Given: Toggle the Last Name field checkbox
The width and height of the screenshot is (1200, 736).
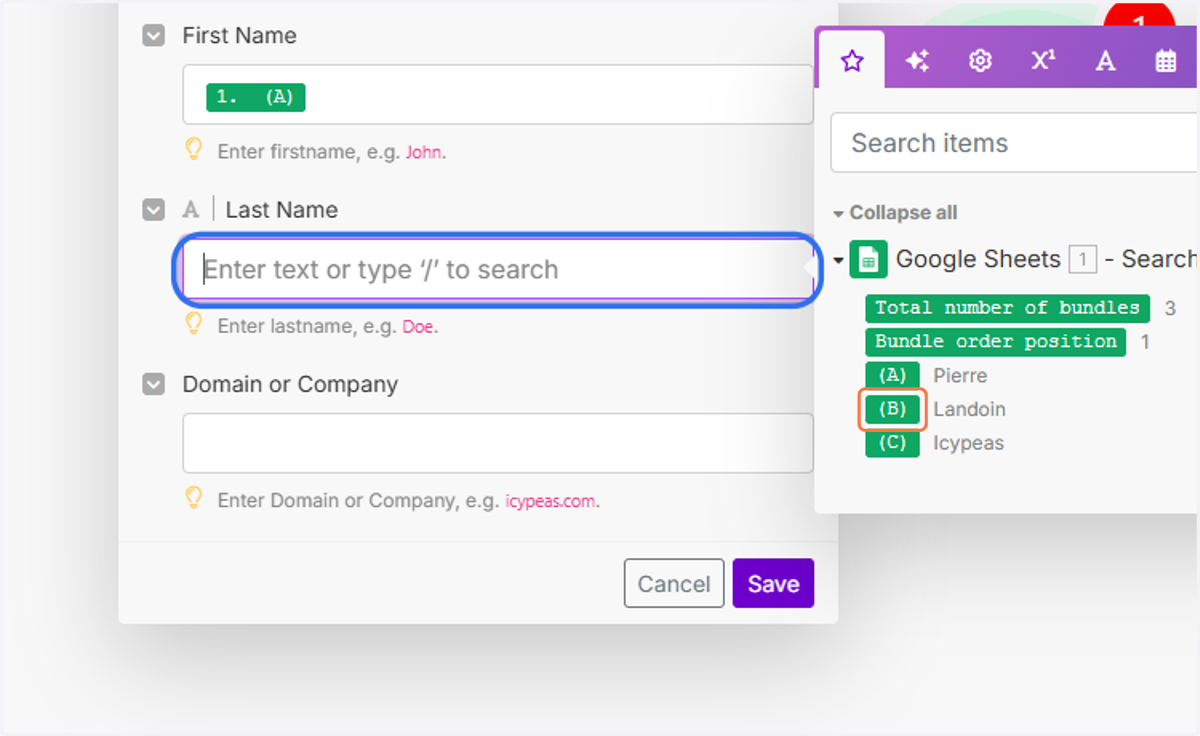Looking at the screenshot, I should tap(153, 210).
